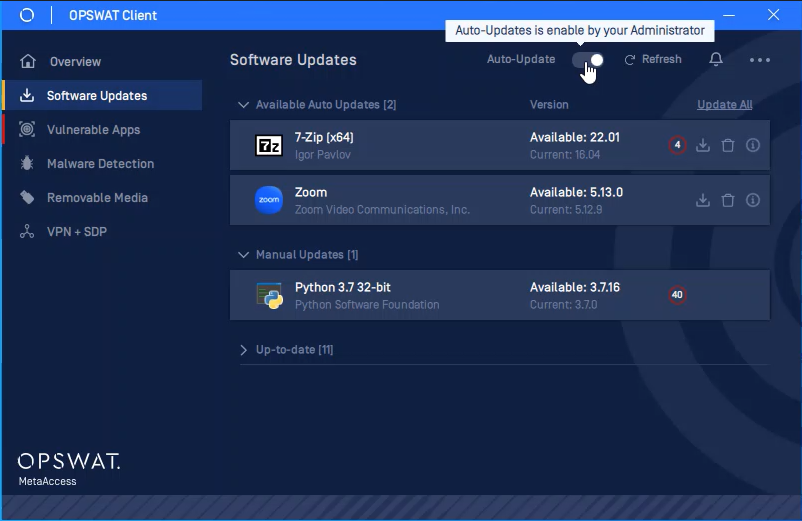
Task: Click the Zoom application logo
Action: point(269,200)
